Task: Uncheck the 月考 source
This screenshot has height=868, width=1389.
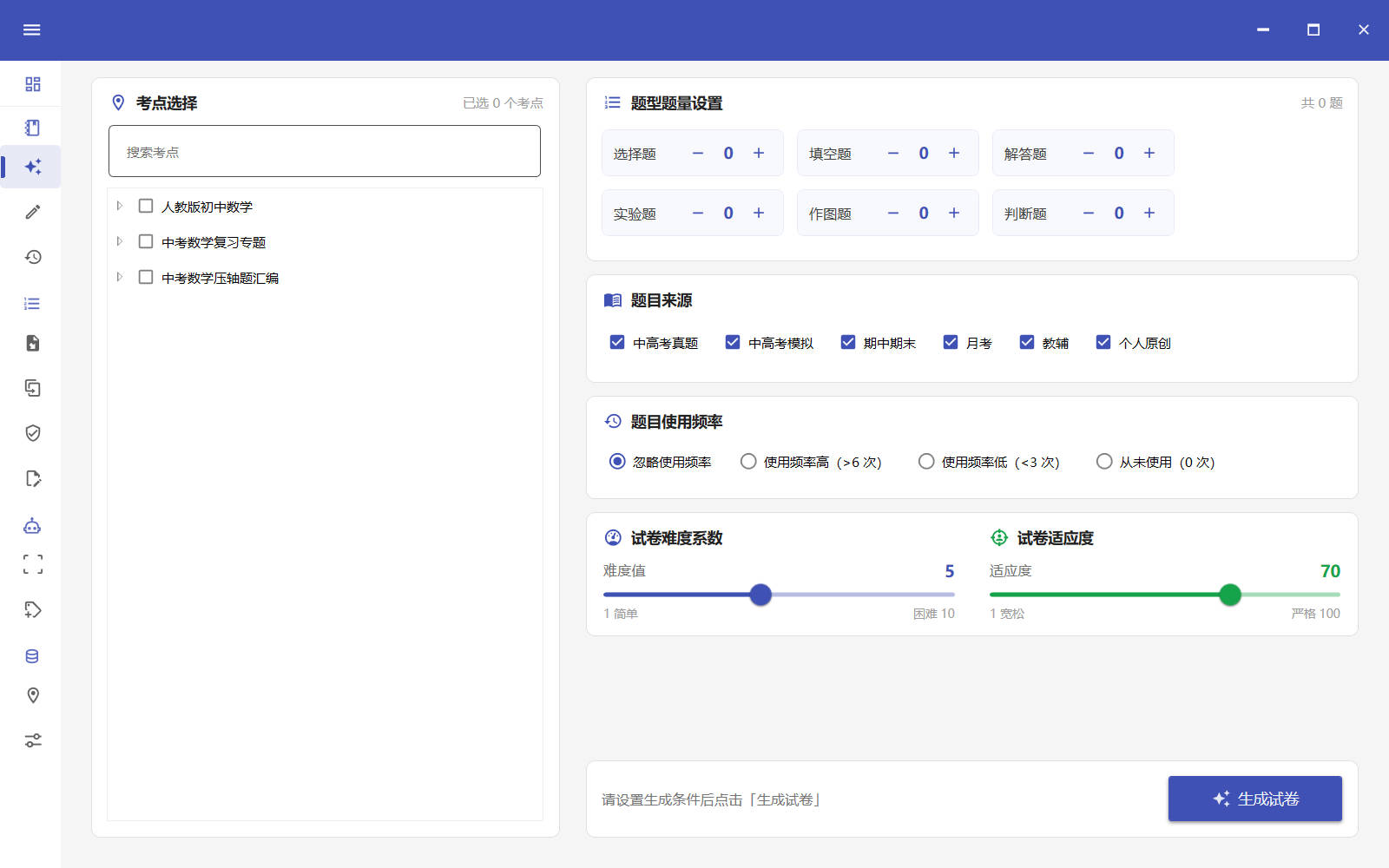Action: coord(951,342)
